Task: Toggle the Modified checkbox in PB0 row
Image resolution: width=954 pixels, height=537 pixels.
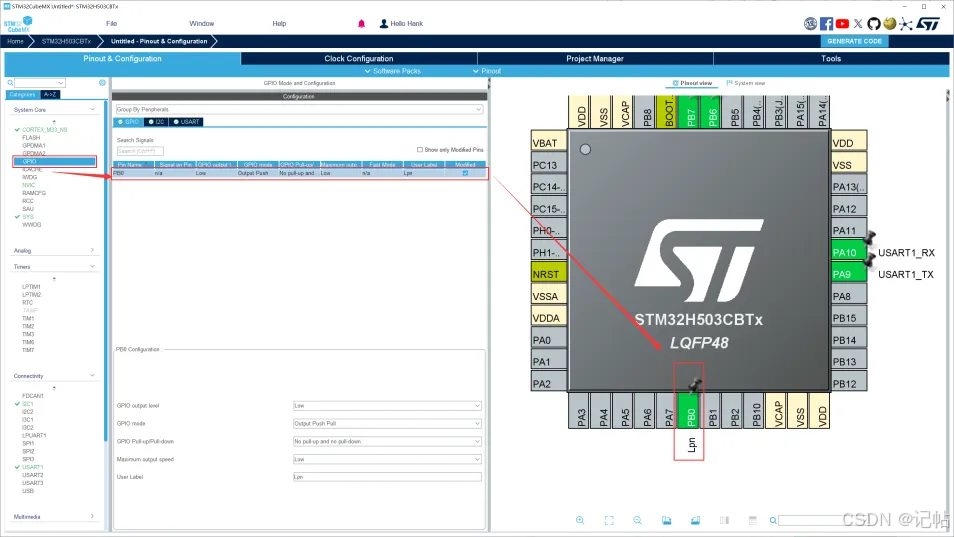Action: pyautogui.click(x=464, y=173)
